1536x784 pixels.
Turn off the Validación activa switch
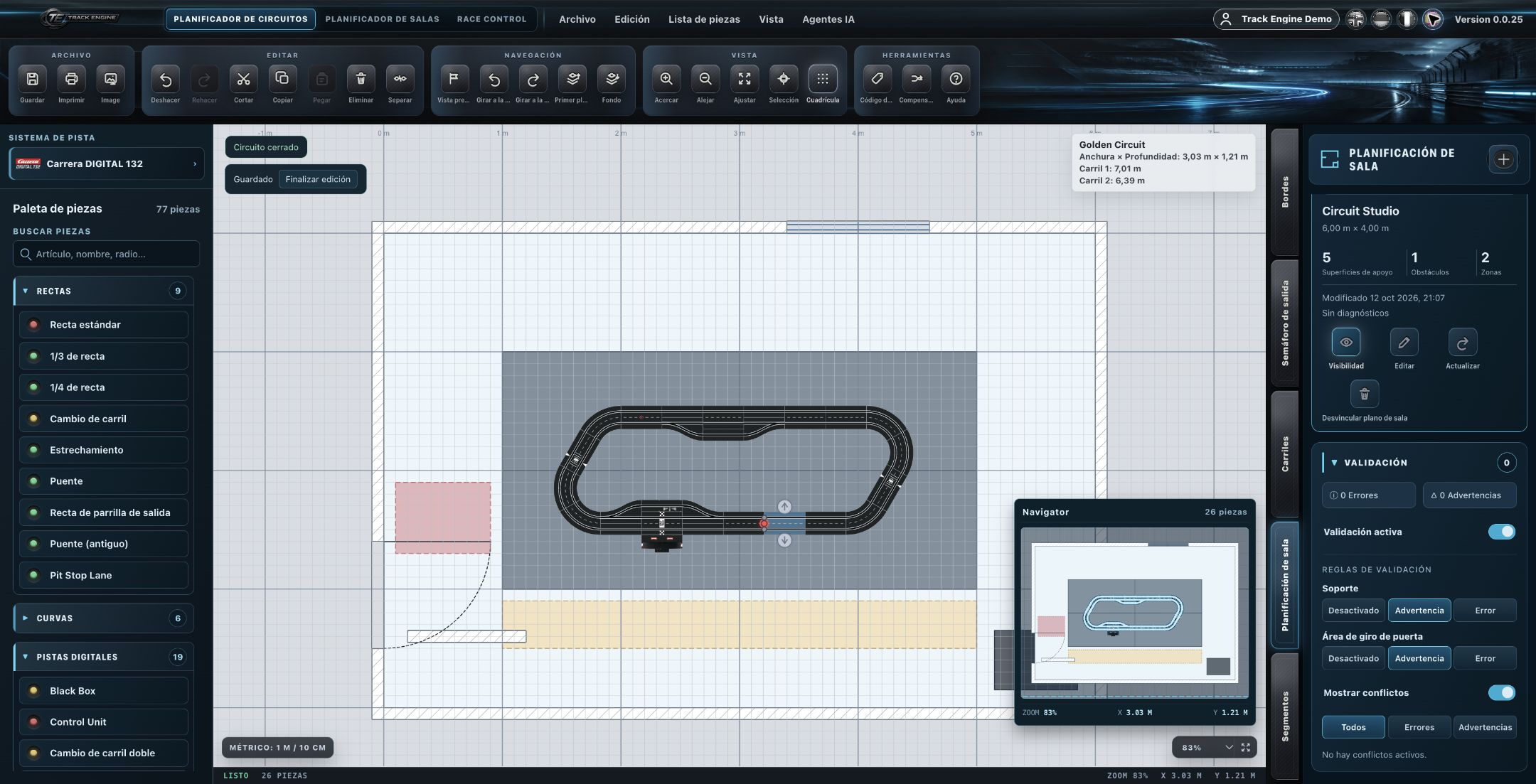pos(1502,532)
